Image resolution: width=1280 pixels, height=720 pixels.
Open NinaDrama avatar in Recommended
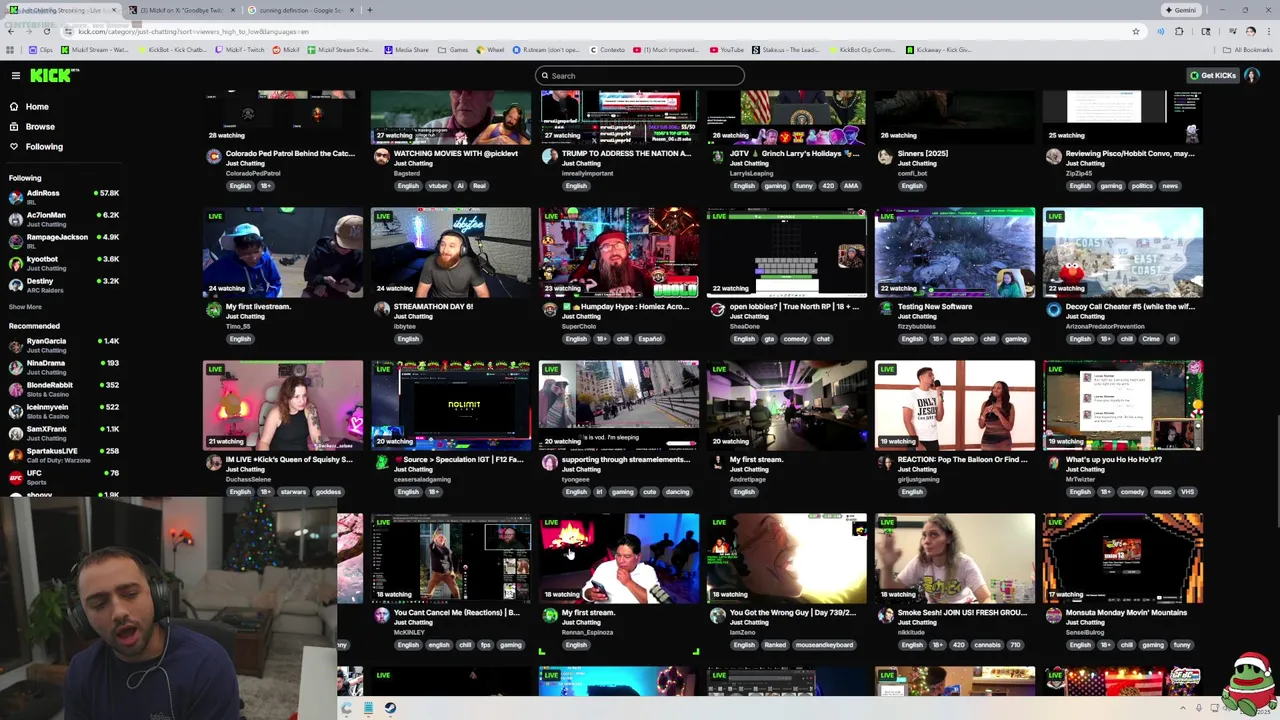coord(15,366)
